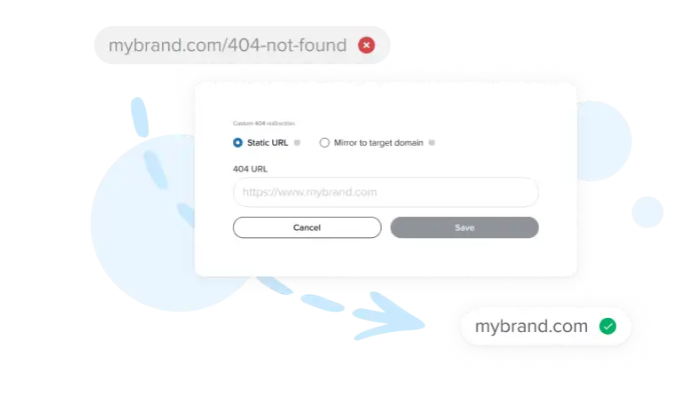Click the red X error icon

point(366,45)
